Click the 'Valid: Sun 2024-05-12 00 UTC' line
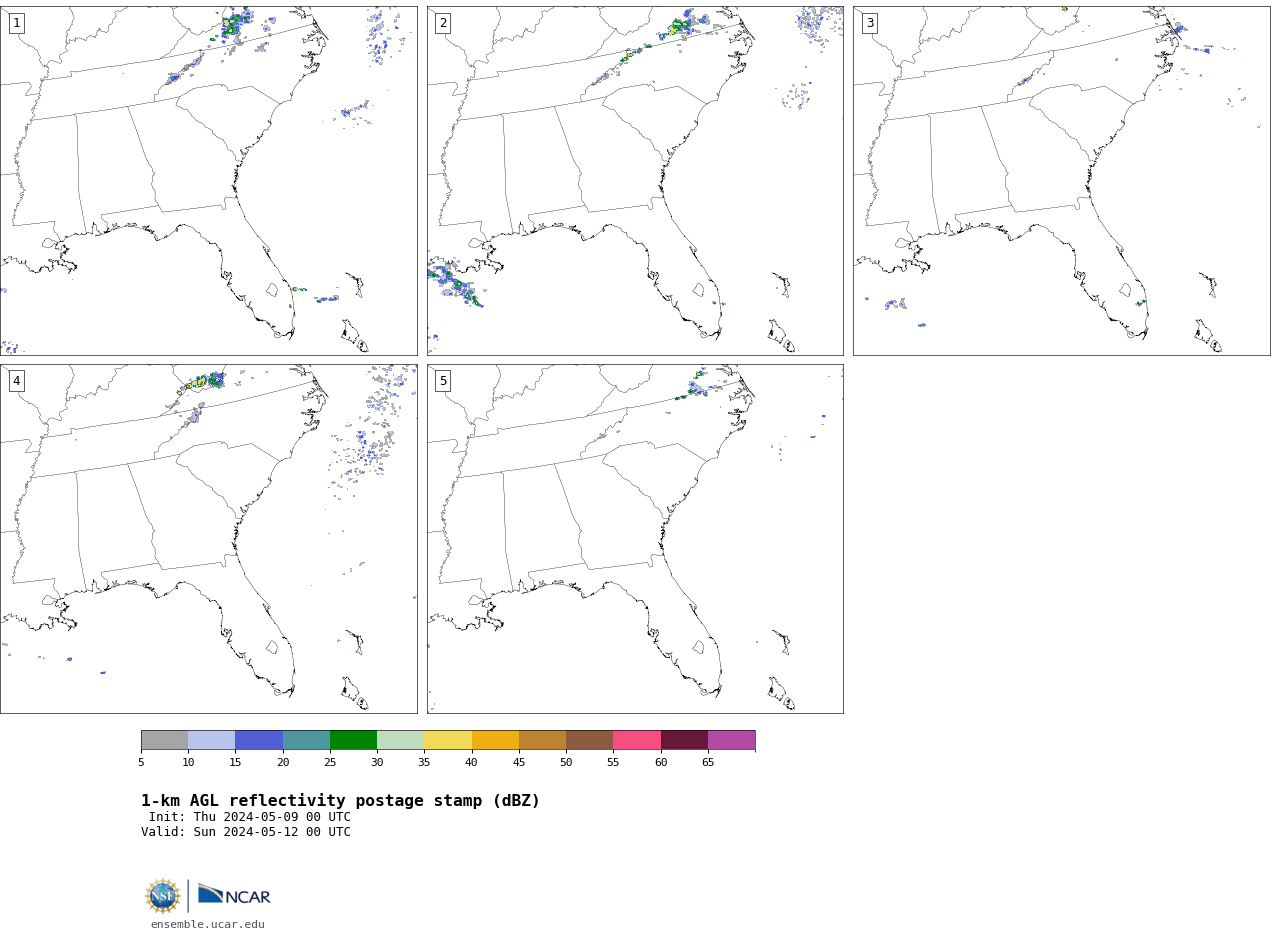 [246, 832]
